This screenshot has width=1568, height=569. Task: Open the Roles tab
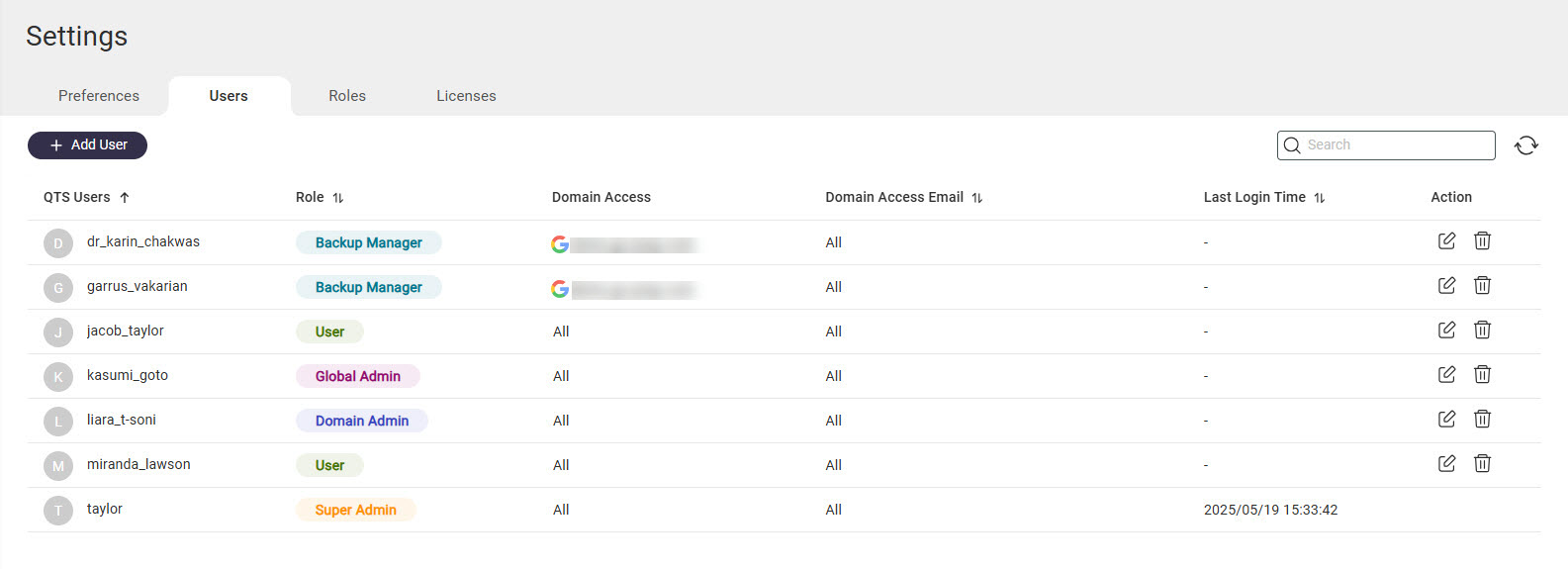click(347, 96)
